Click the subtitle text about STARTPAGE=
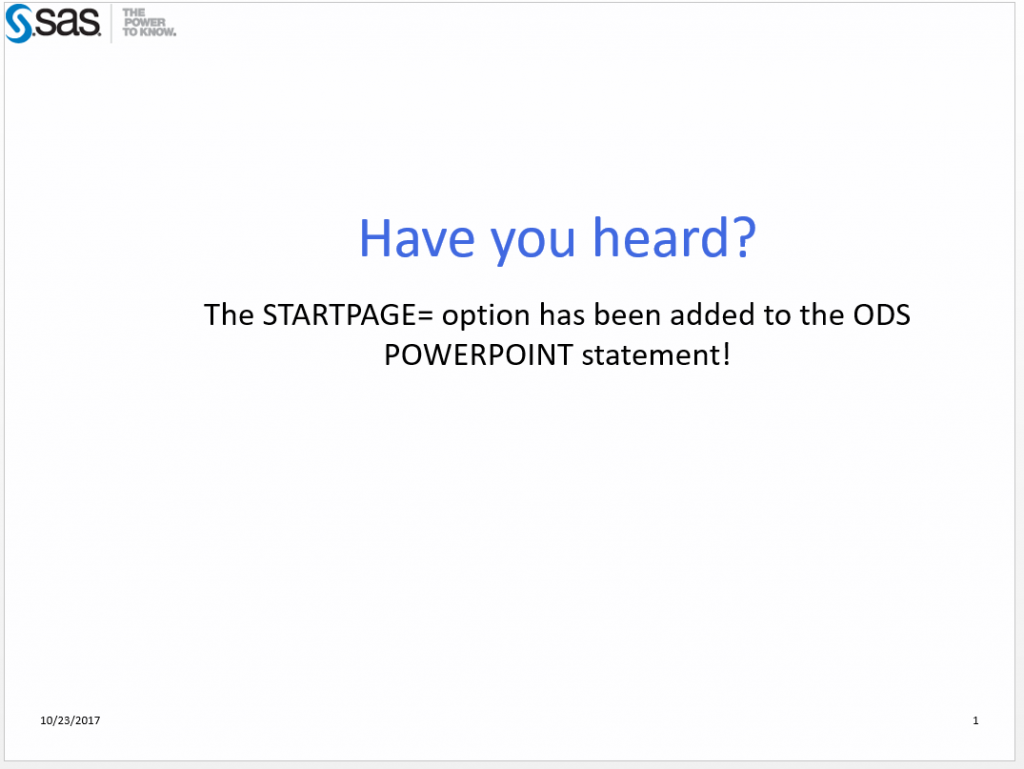Screen dimensions: 1024x769 coord(557,333)
